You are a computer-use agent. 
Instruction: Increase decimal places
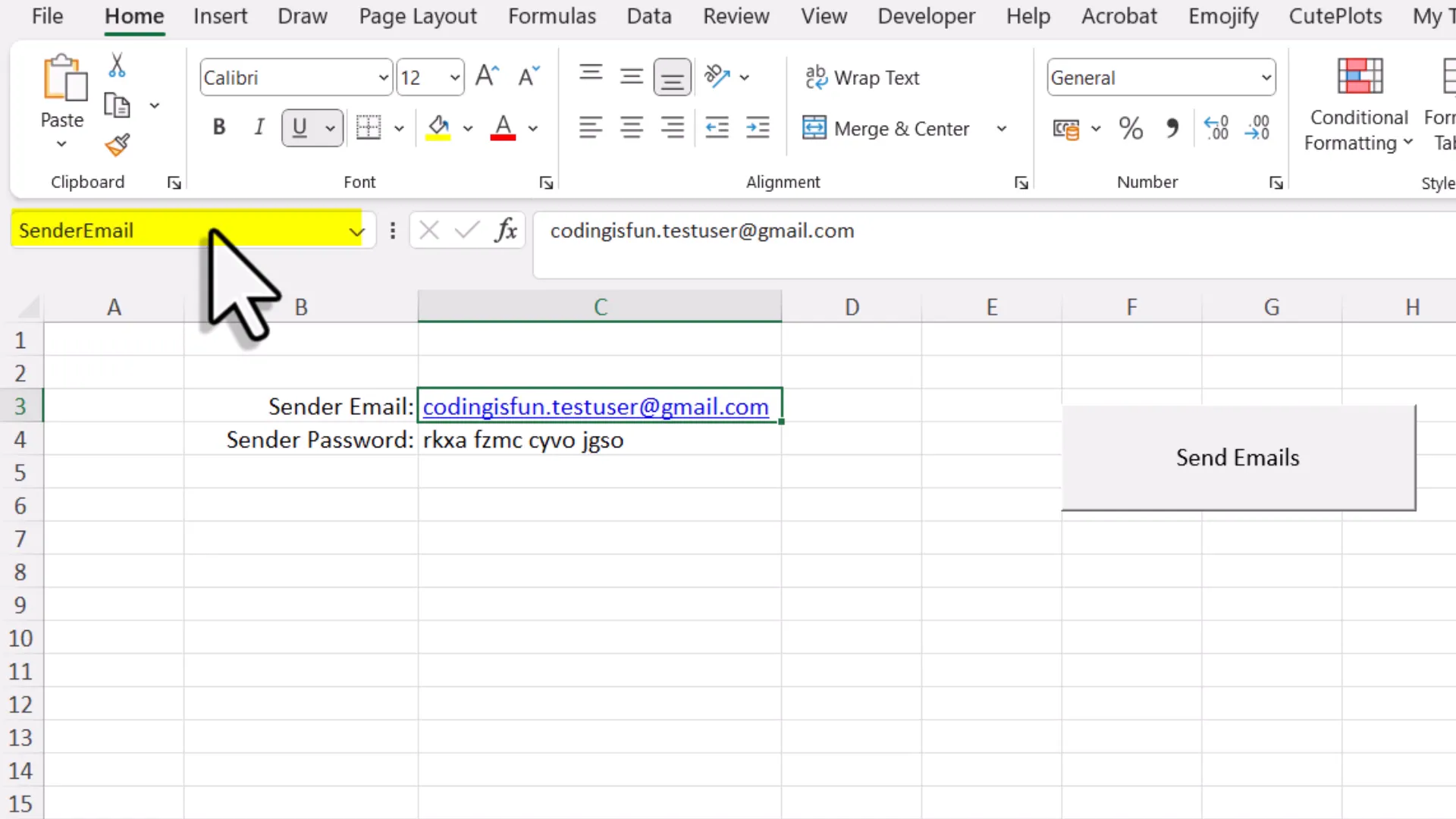pos(1216,127)
